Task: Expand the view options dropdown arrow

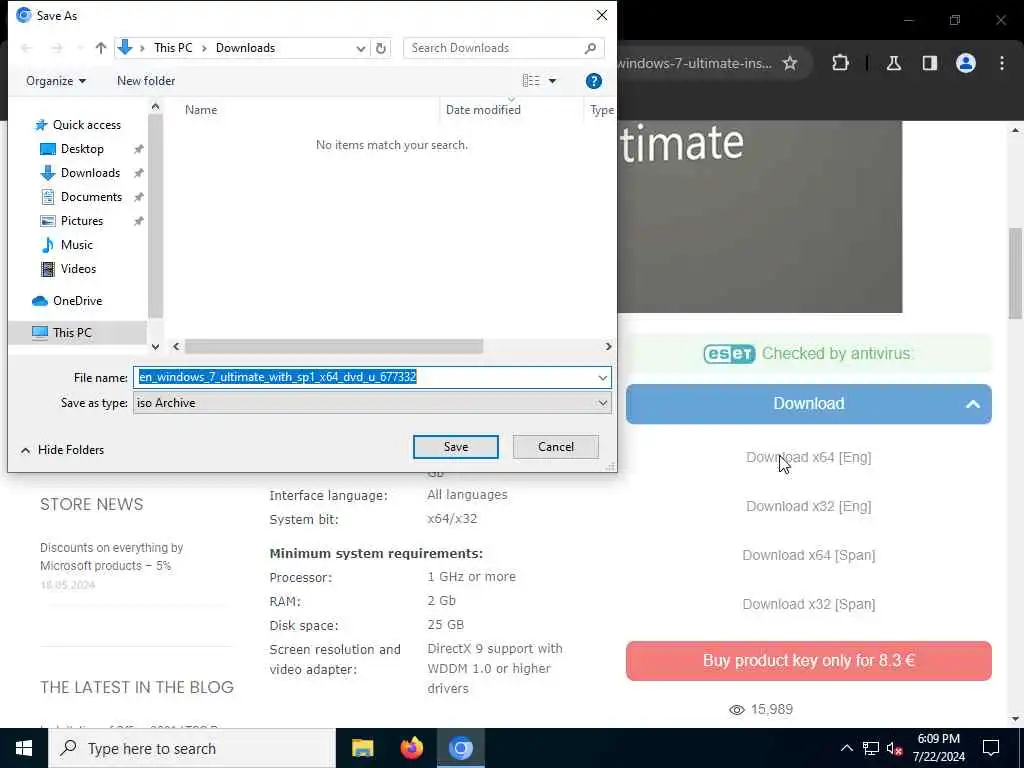Action: click(x=552, y=81)
